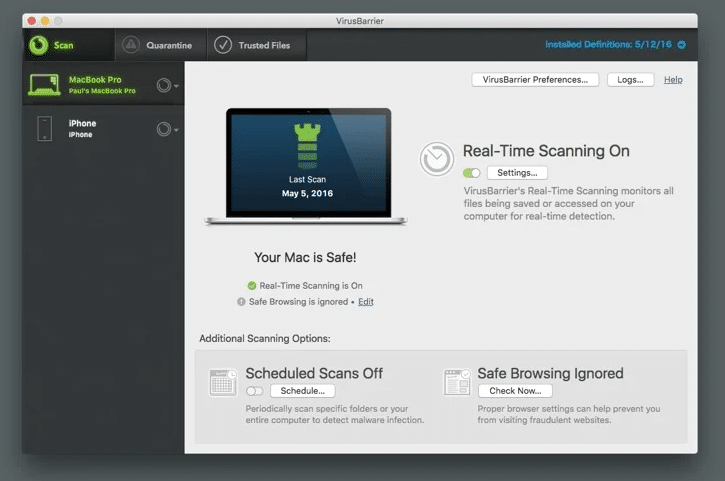Open iPhone scan options dropdown
725x481 pixels.
pos(167,129)
